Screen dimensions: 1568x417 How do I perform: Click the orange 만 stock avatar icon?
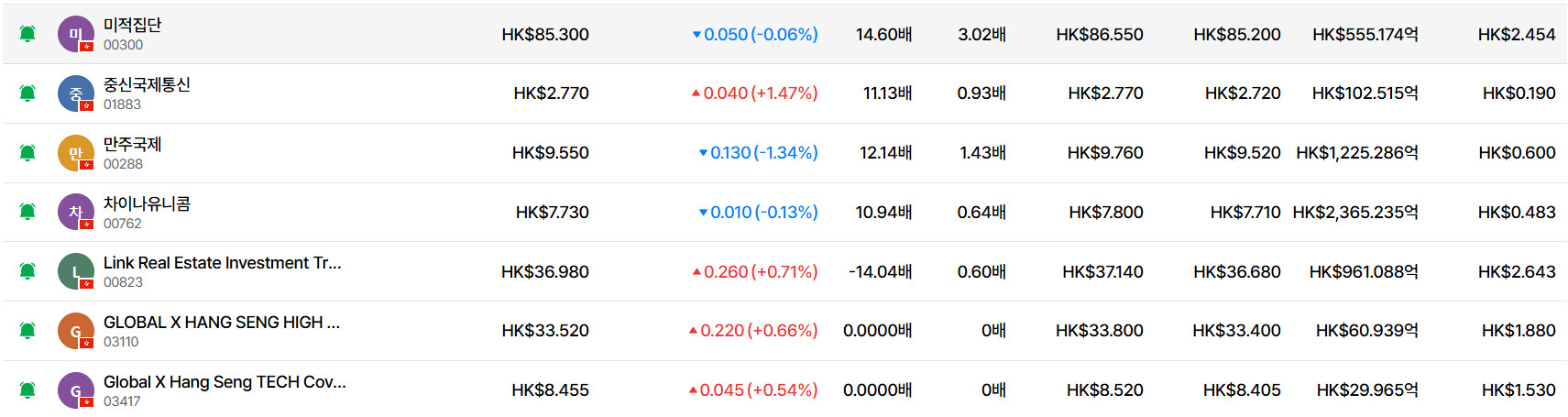(x=76, y=153)
